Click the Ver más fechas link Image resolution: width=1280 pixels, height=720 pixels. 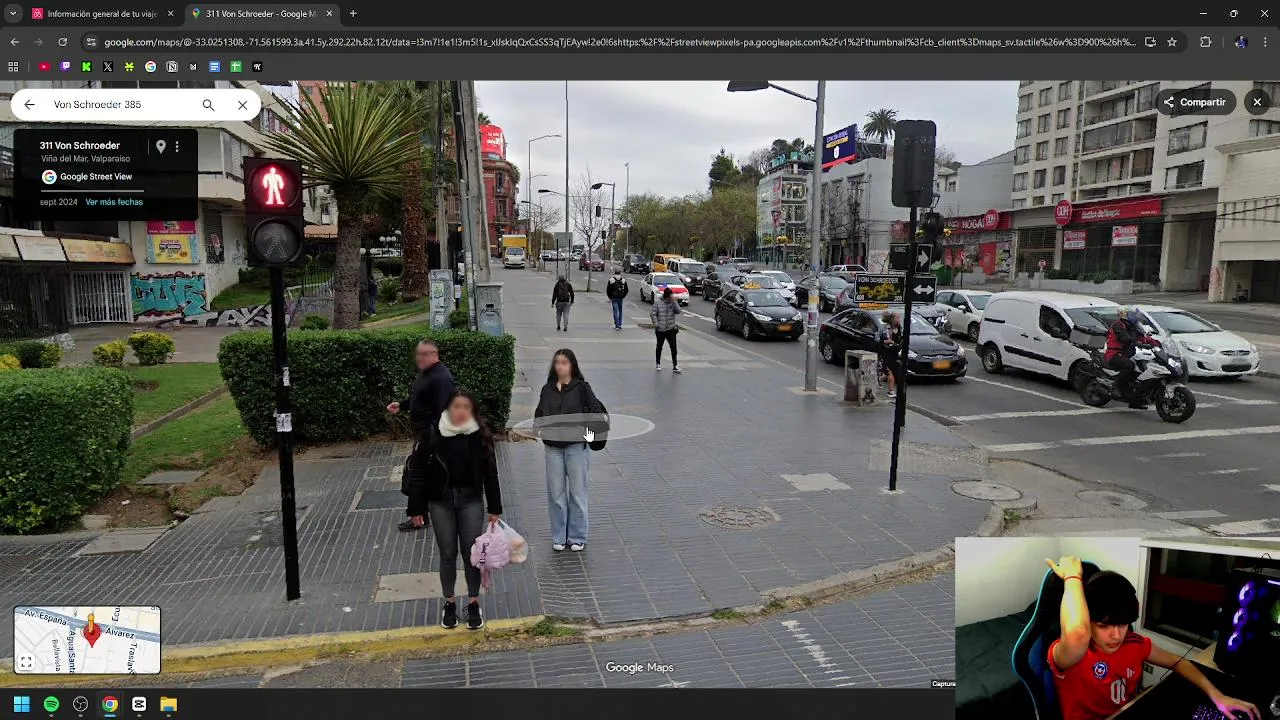click(114, 202)
